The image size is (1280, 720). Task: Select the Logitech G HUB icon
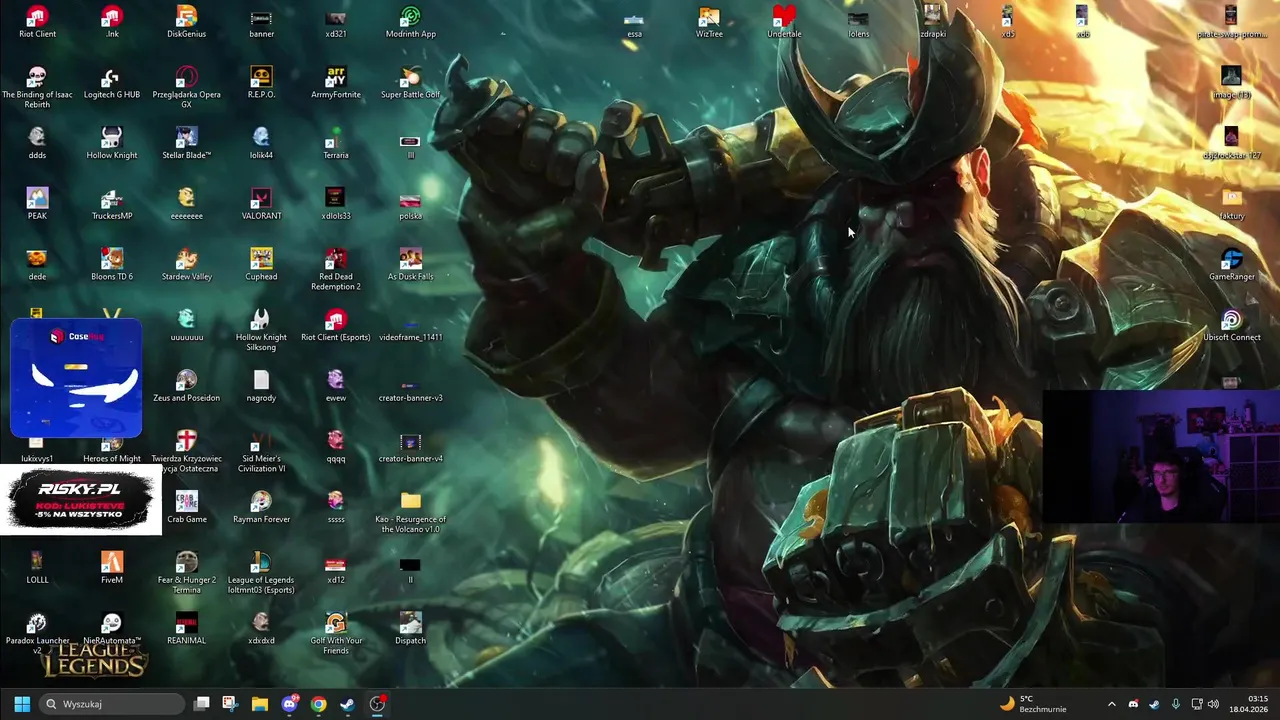[112, 83]
